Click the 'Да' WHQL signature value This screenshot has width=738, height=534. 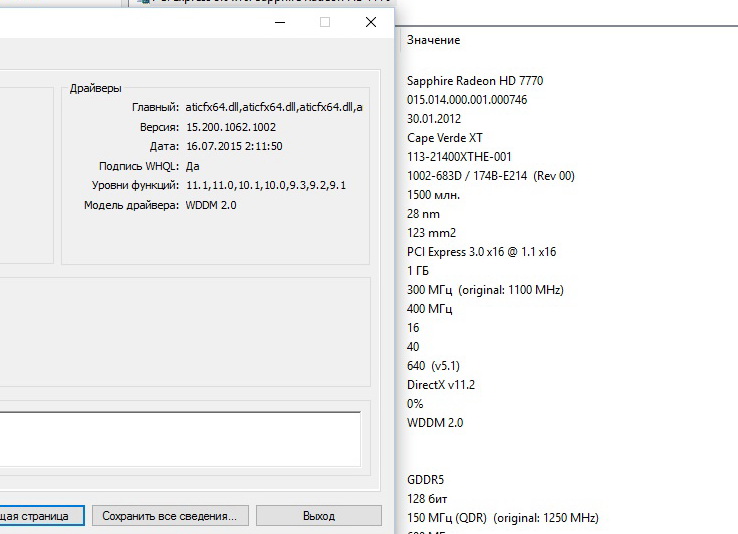click(x=193, y=166)
